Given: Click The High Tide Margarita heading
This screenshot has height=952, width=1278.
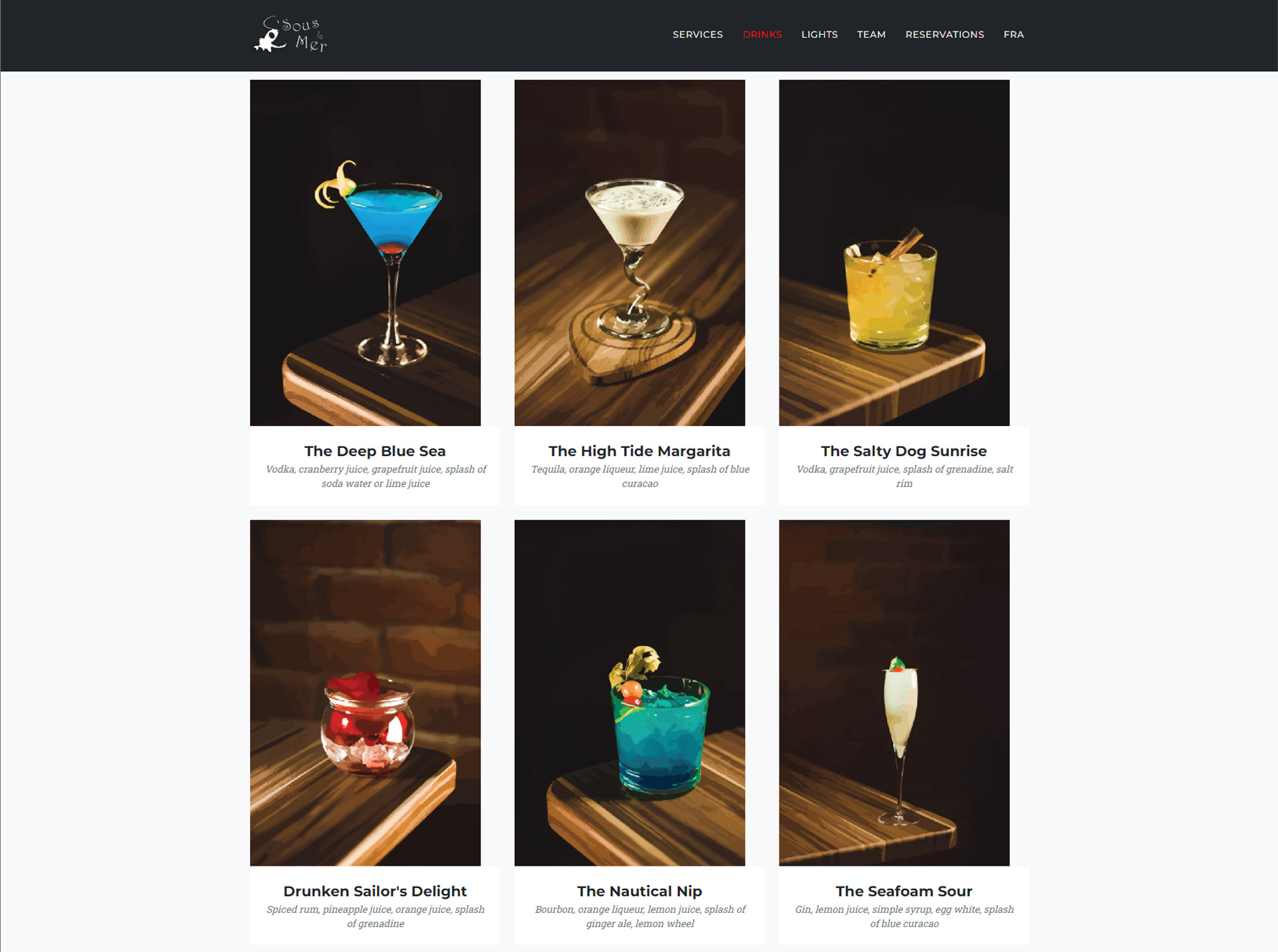Looking at the screenshot, I should coord(640,451).
